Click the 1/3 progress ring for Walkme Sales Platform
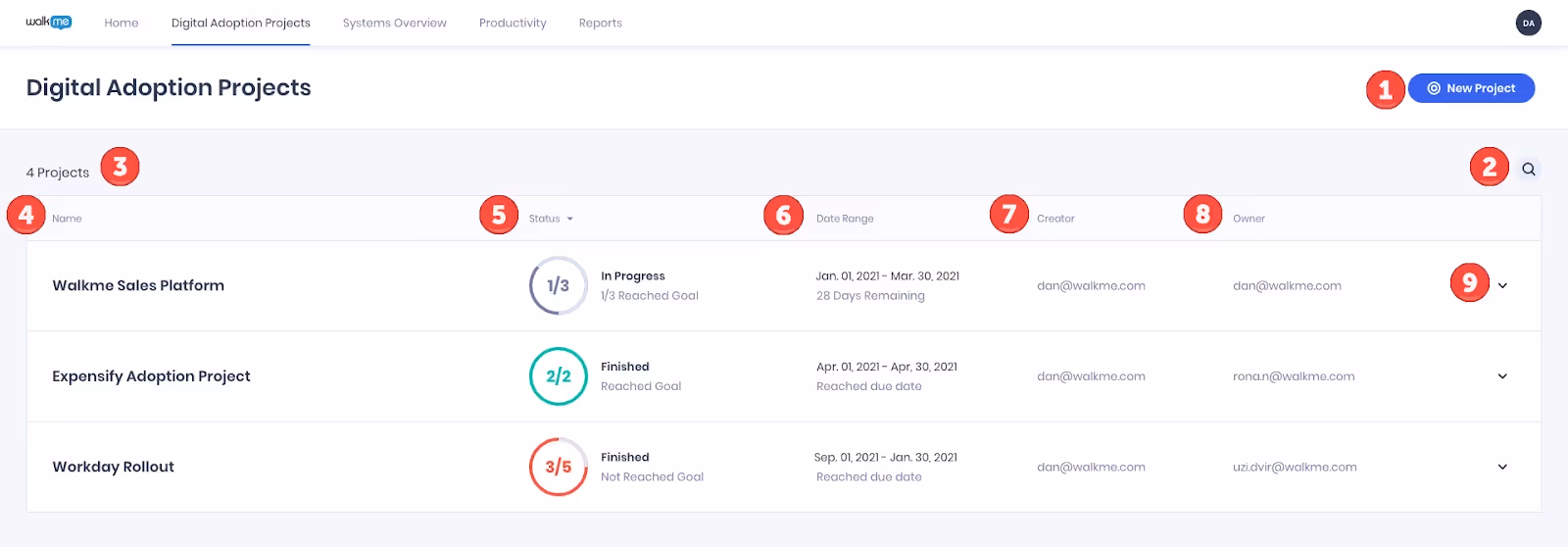The width and height of the screenshot is (1568, 547). 559,285
